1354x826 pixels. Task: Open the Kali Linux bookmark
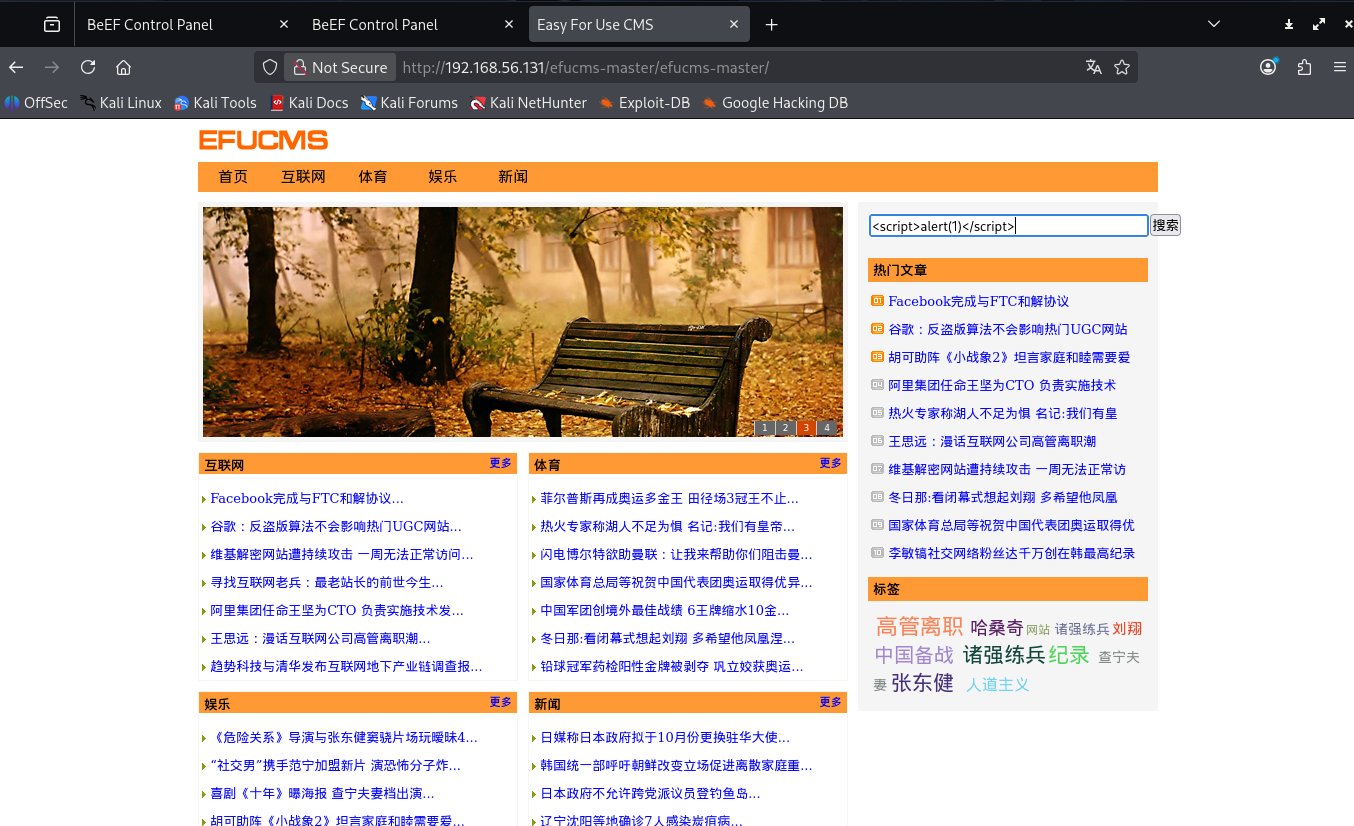121,102
